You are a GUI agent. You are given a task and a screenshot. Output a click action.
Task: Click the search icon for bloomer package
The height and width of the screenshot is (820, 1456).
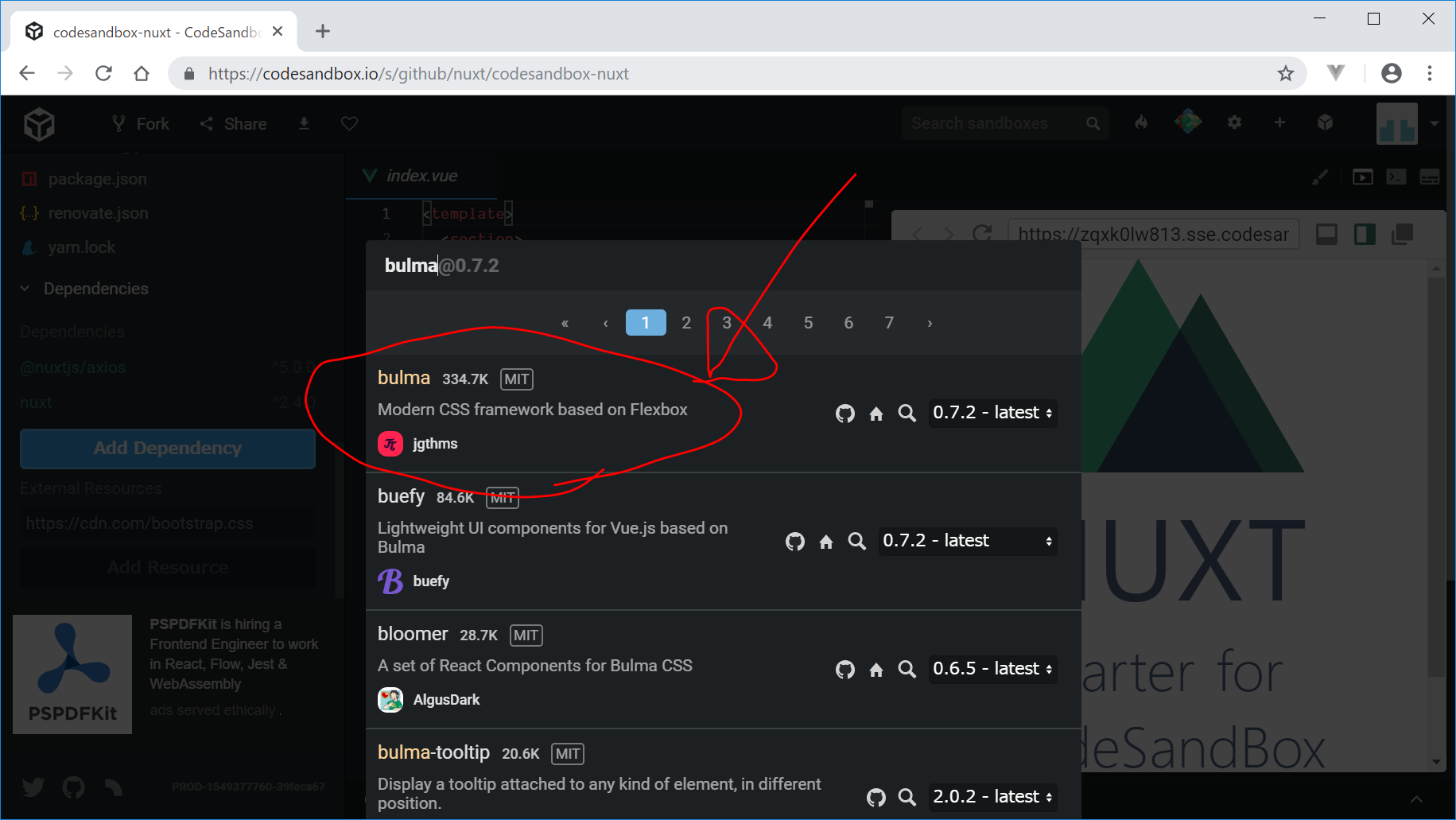point(907,670)
